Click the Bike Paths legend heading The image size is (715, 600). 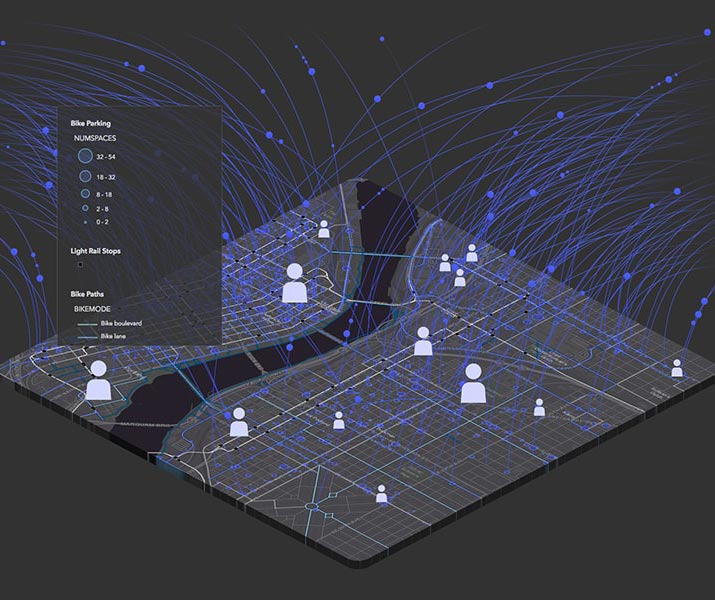pyautogui.click(x=89, y=295)
